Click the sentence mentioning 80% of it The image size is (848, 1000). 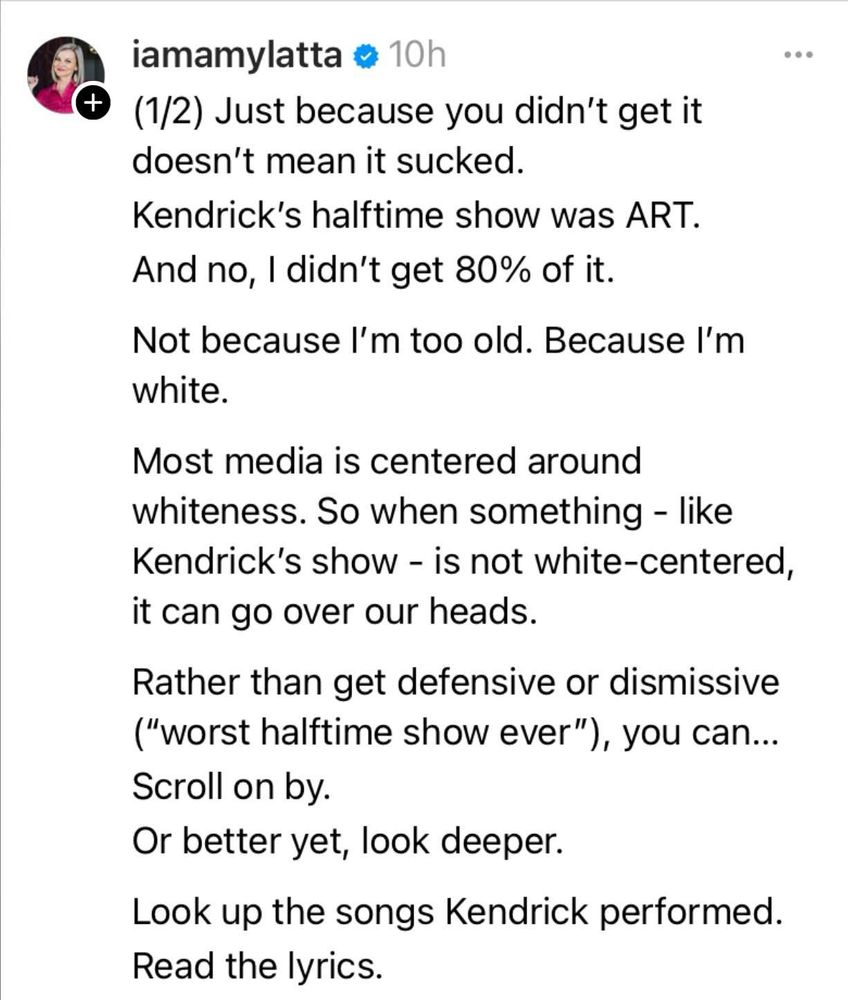[x=373, y=270]
